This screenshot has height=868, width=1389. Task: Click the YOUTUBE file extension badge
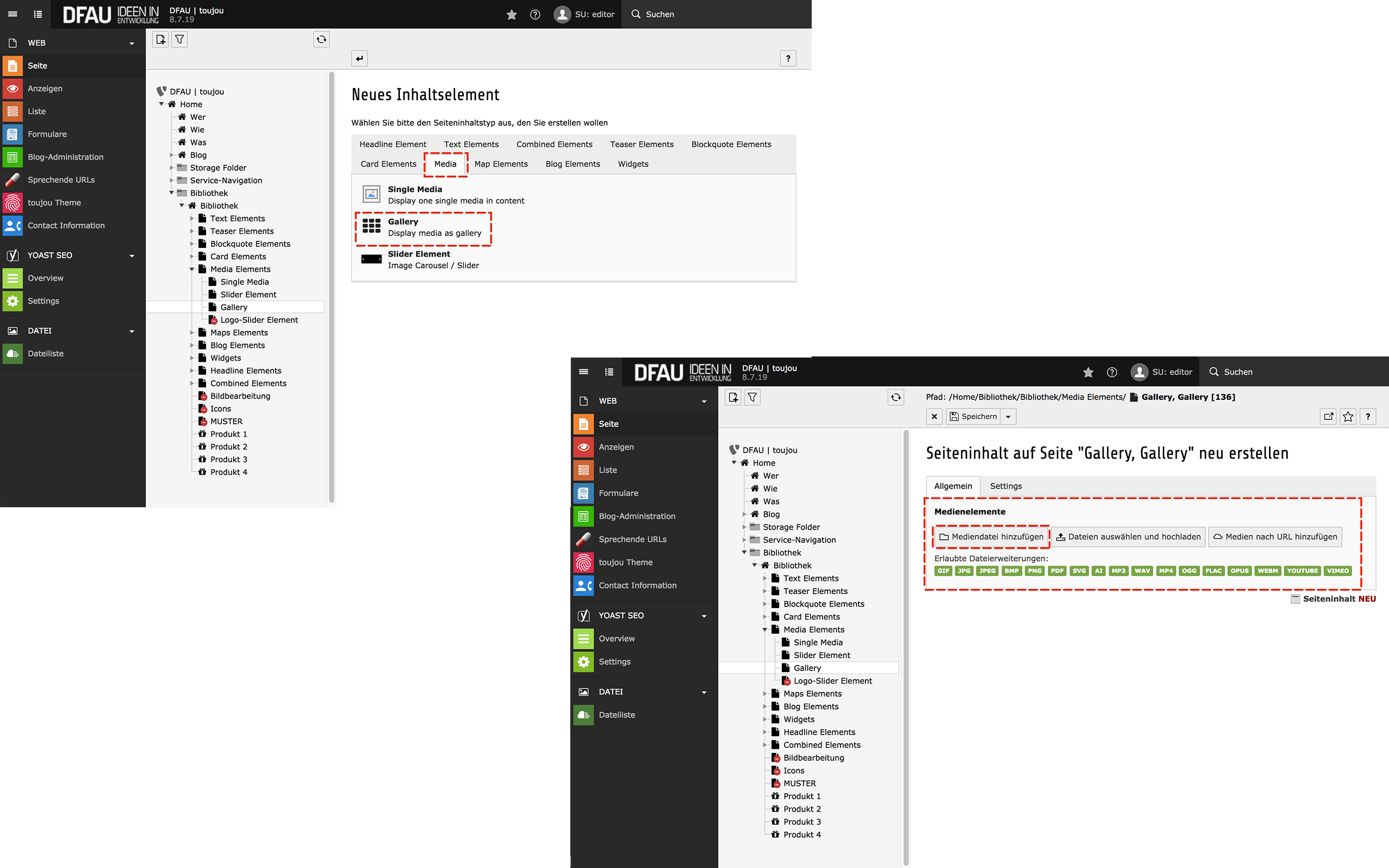click(1302, 571)
